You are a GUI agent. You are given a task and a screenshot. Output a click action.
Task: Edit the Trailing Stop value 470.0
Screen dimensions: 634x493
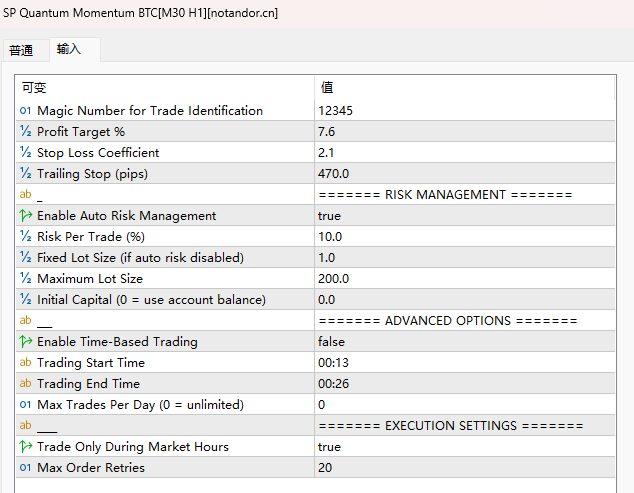(x=465, y=174)
